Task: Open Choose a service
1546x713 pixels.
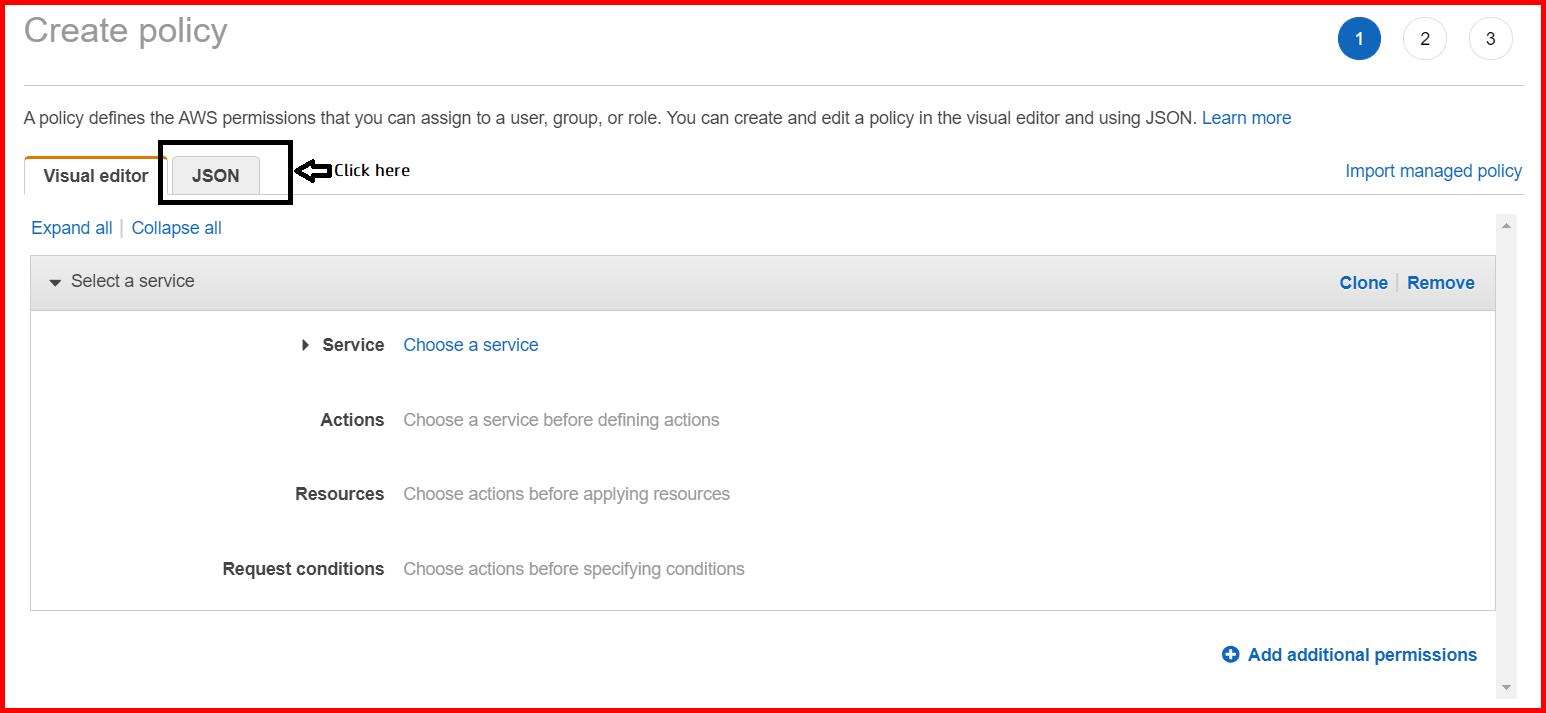Action: pos(470,344)
